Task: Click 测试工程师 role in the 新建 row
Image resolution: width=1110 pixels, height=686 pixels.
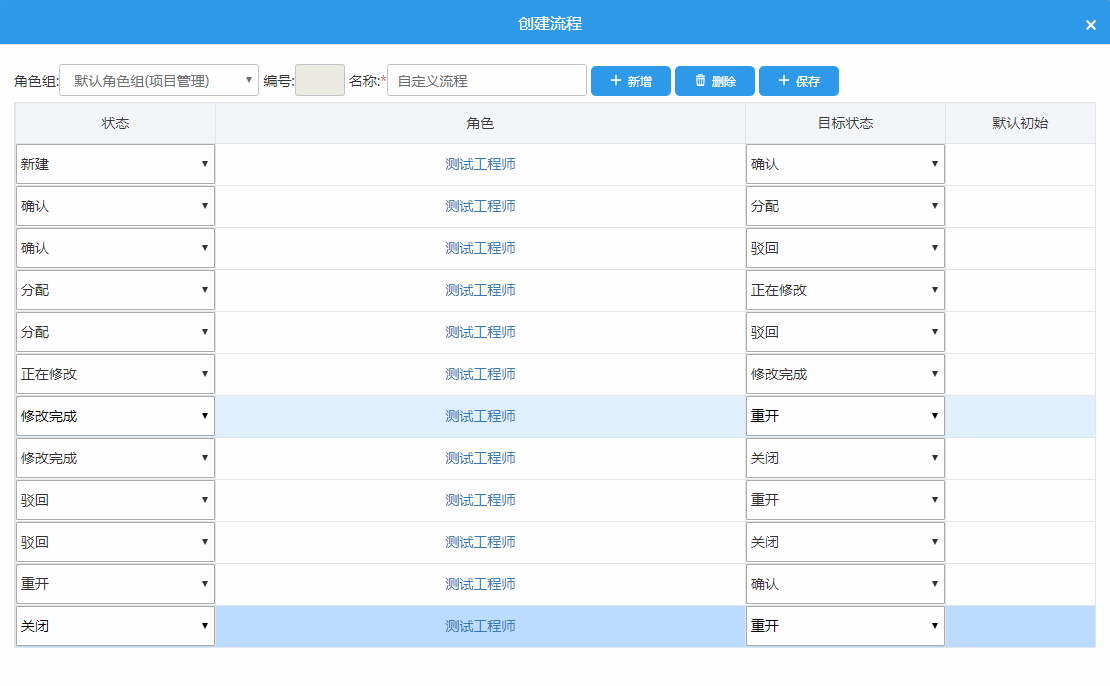Action: tap(480, 164)
